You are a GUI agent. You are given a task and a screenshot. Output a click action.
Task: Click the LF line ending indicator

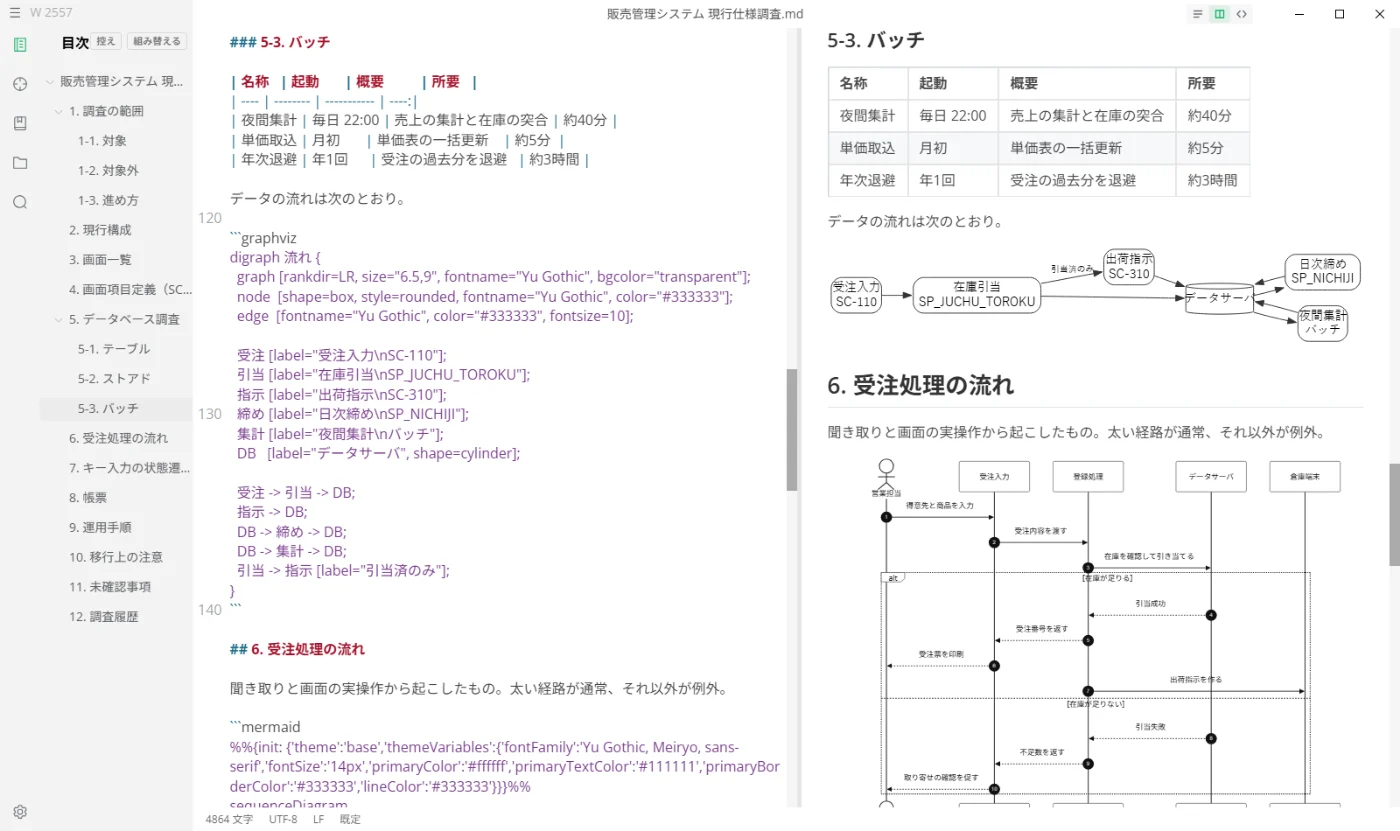[318, 819]
